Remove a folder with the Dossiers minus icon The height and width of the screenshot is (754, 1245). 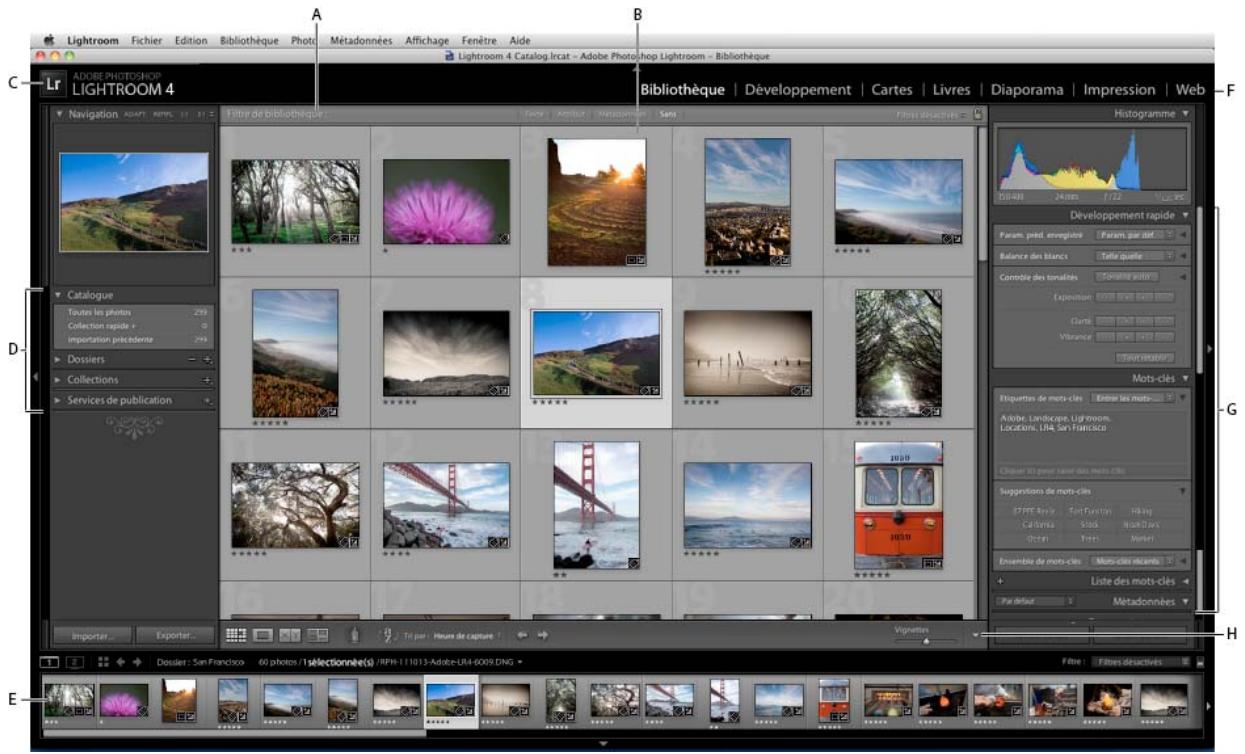tap(191, 359)
